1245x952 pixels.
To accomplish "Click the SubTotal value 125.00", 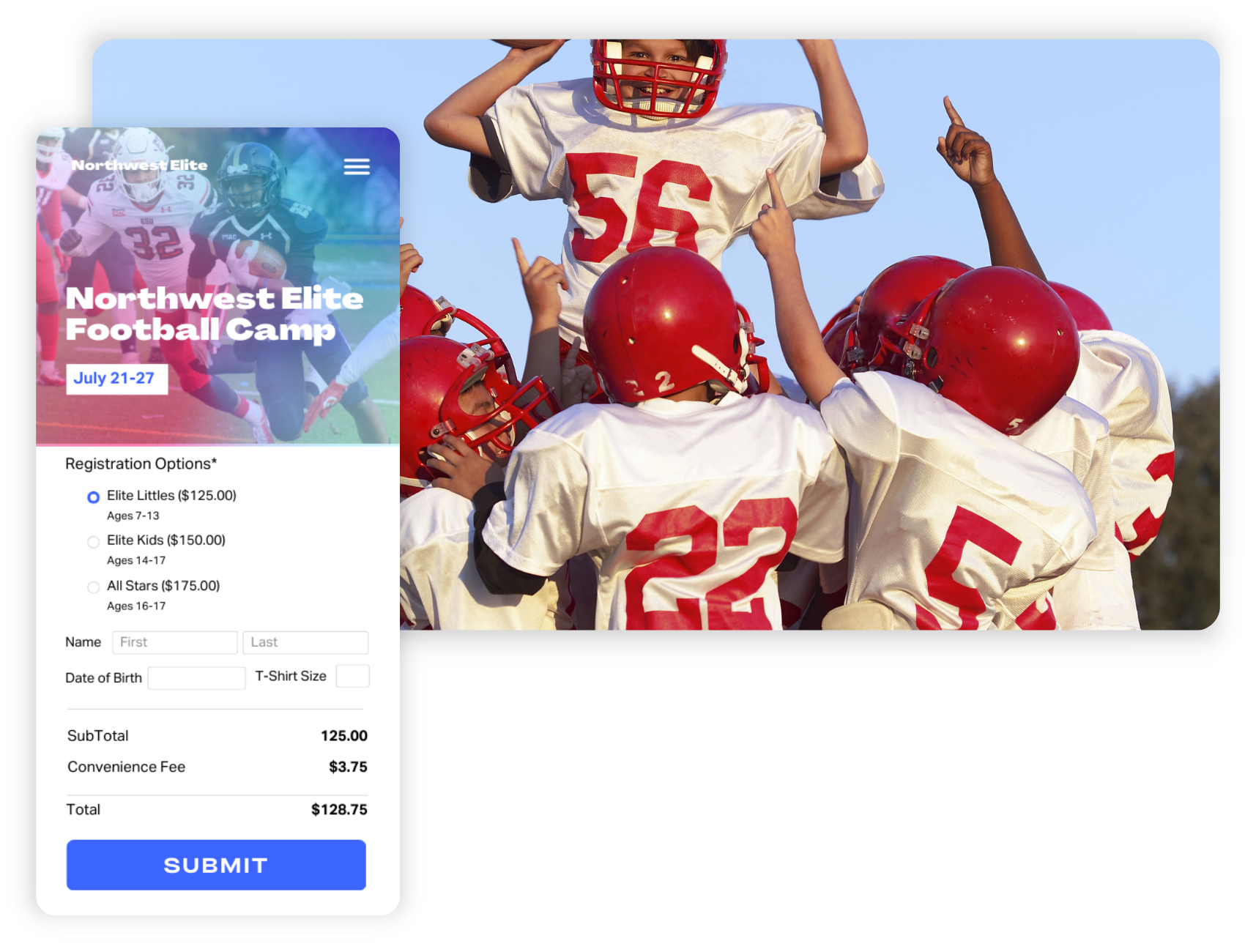I will point(344,736).
